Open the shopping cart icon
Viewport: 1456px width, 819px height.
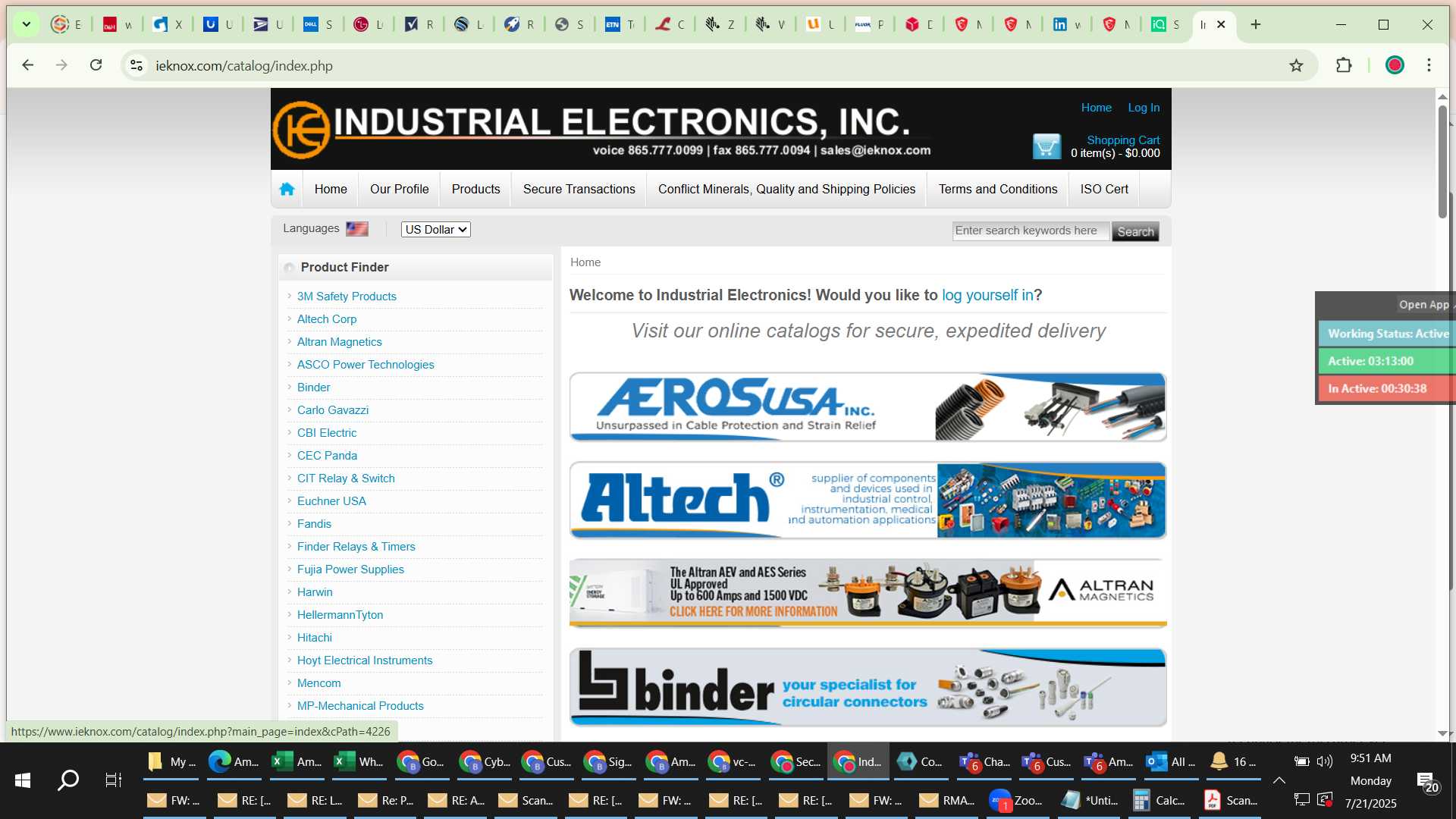click(1046, 146)
